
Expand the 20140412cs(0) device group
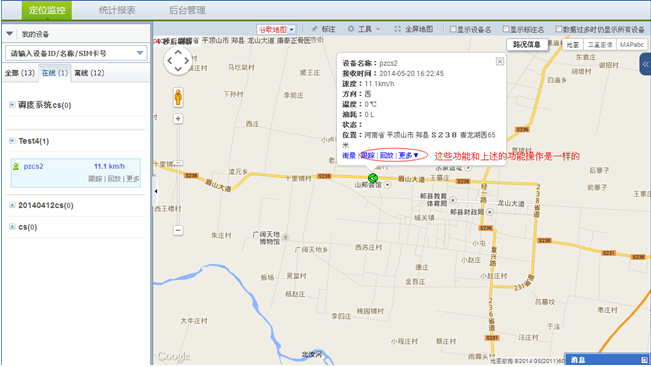12,205
